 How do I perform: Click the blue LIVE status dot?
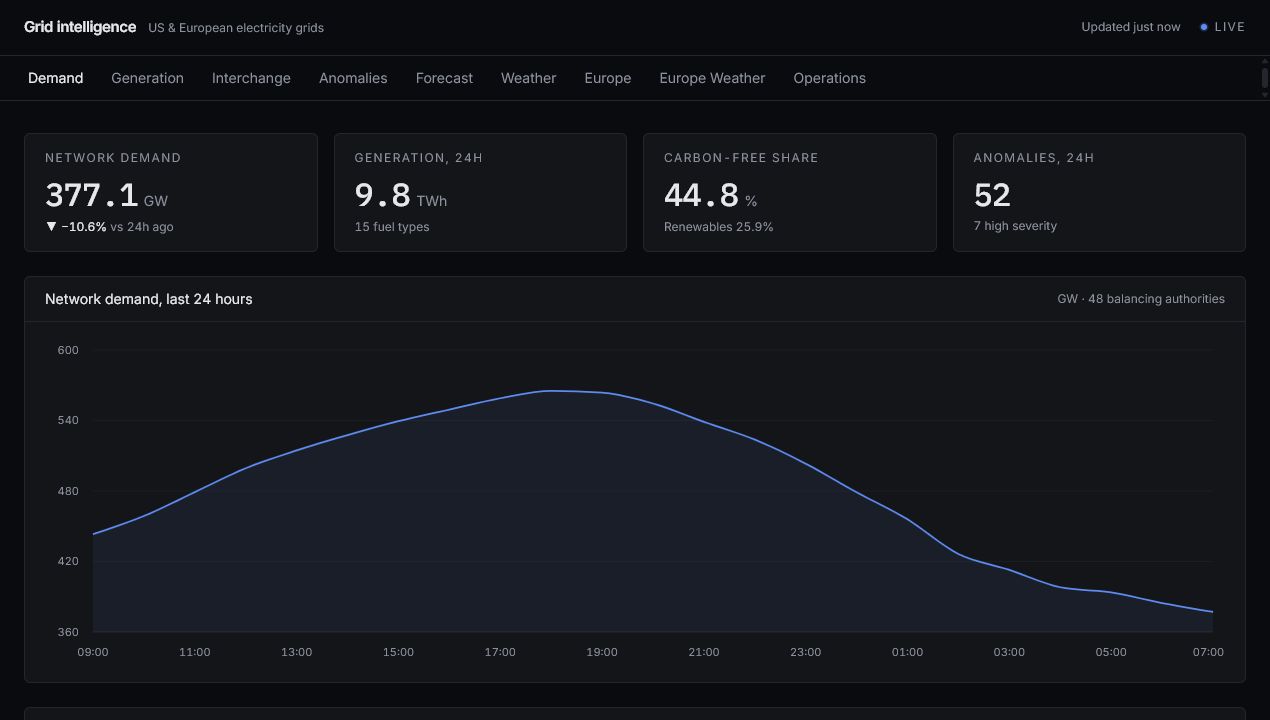tap(1204, 27)
